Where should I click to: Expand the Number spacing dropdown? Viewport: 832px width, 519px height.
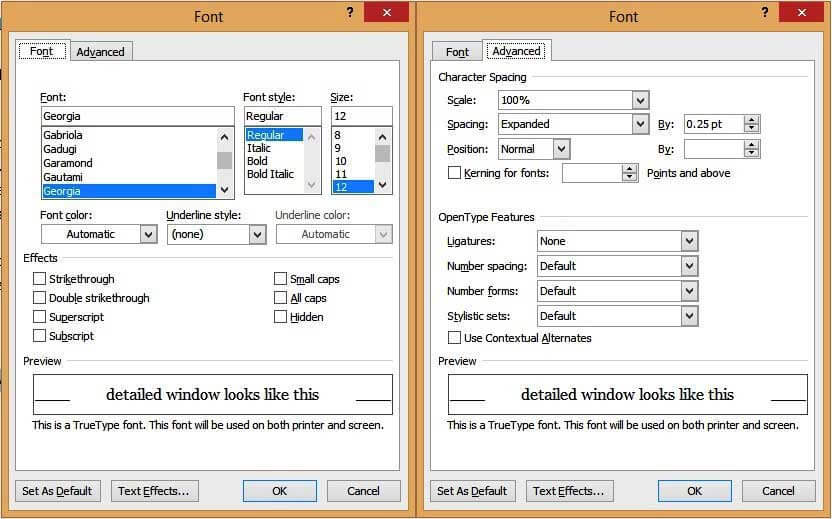689,266
